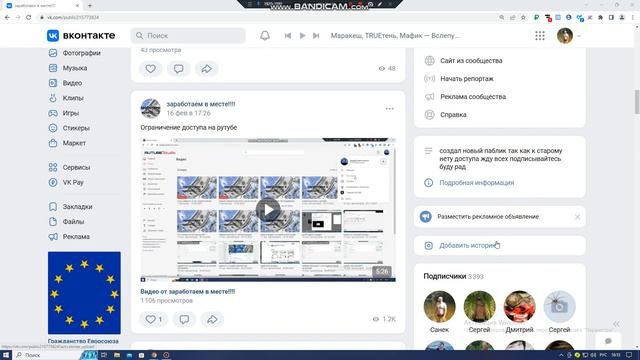Open a new browser tab

(x=90, y=5)
